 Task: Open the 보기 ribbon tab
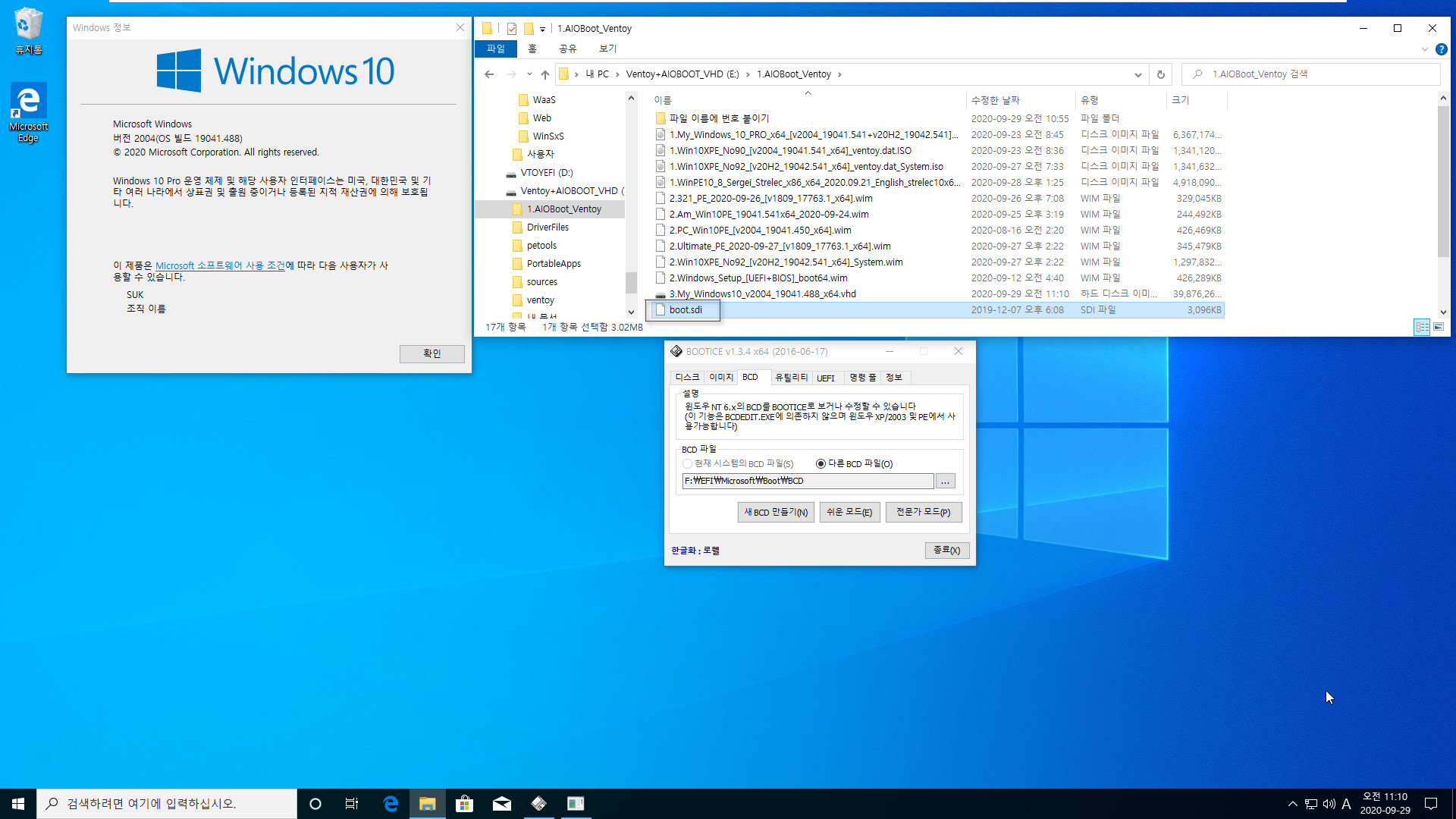(607, 49)
